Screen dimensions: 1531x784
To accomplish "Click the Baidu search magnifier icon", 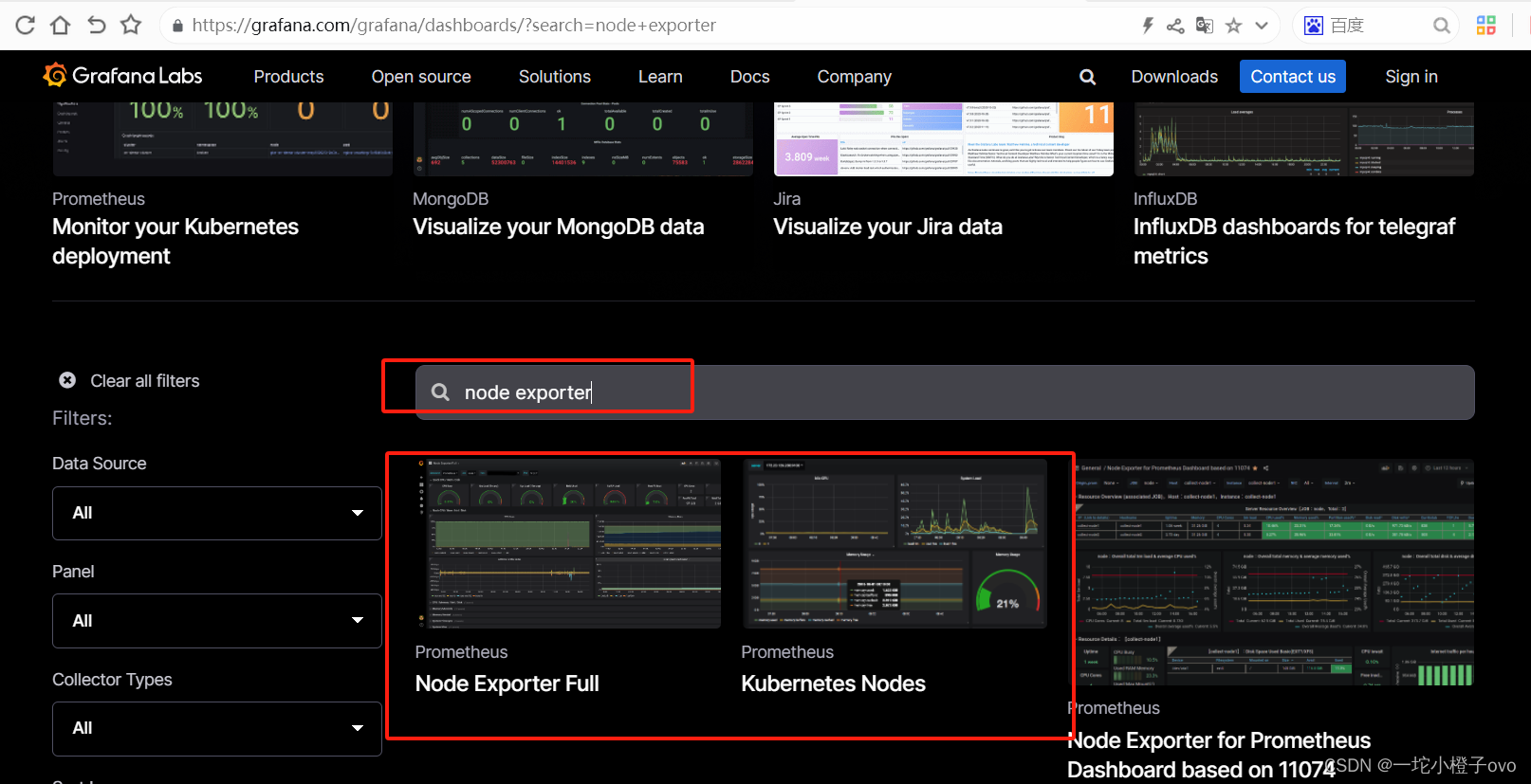I will pos(1442,26).
